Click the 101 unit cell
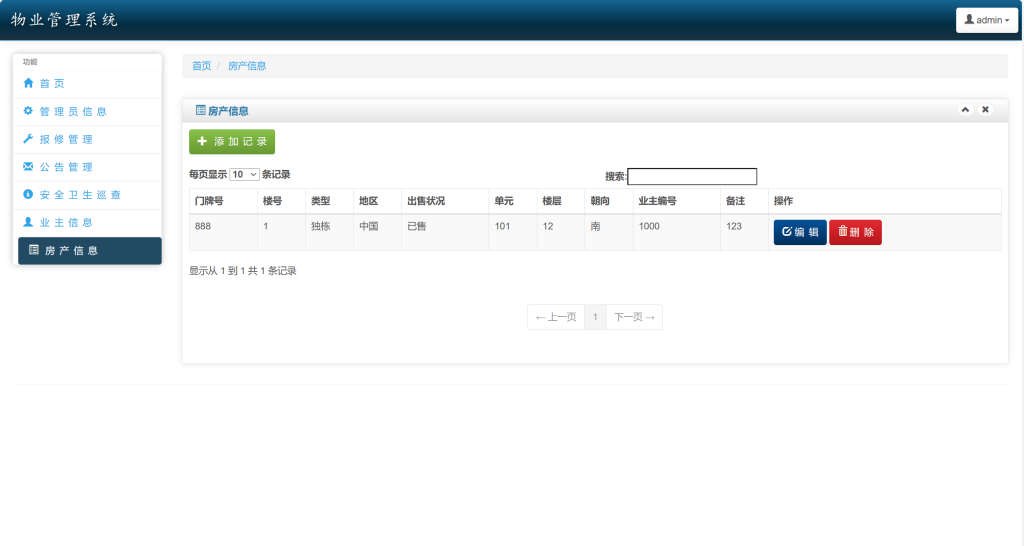Viewport: 1024px width, 546px height. [513, 232]
